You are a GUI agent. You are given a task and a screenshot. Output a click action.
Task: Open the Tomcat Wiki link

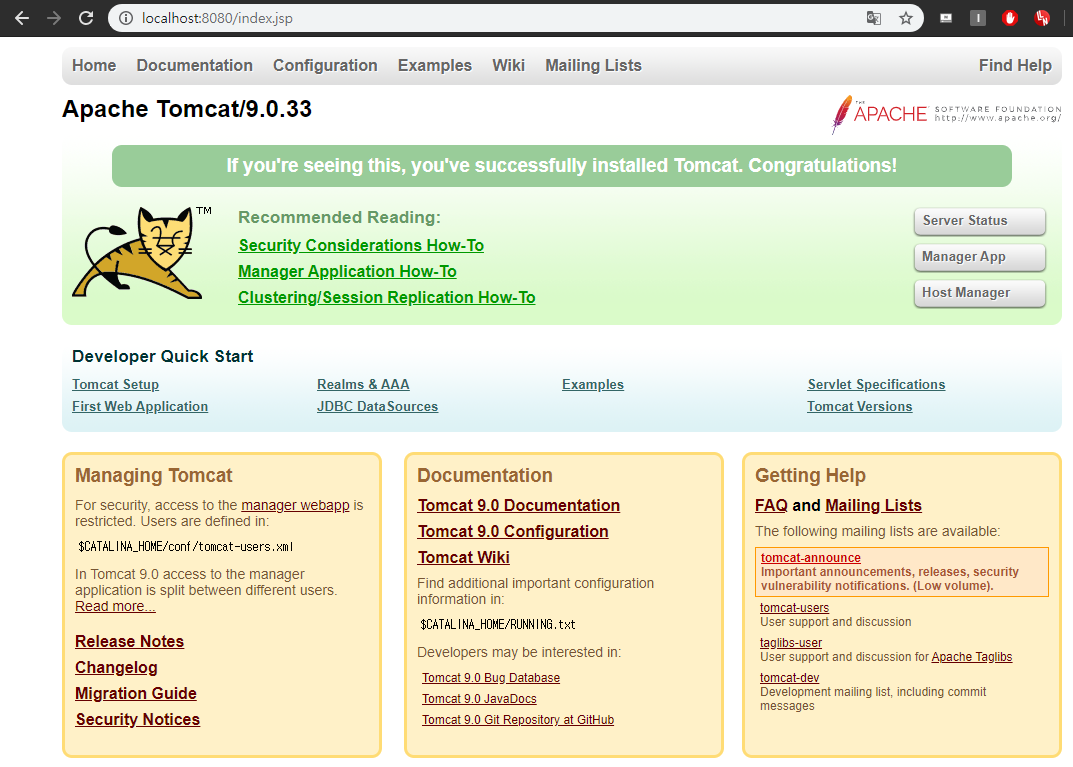(x=464, y=558)
